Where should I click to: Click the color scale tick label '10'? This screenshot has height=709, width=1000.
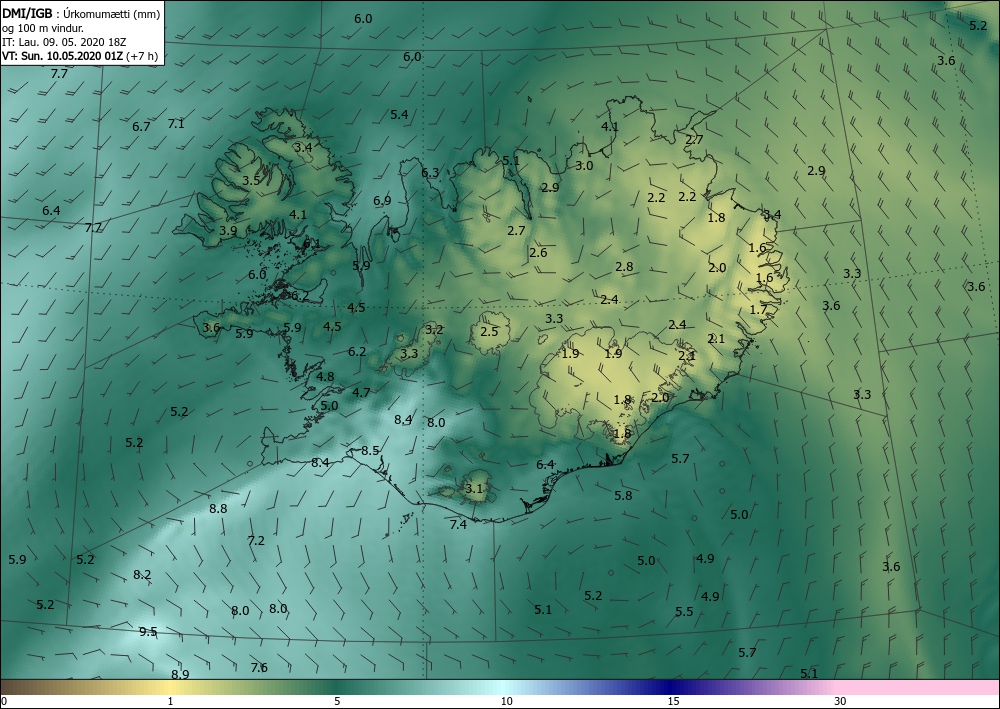[x=506, y=701]
